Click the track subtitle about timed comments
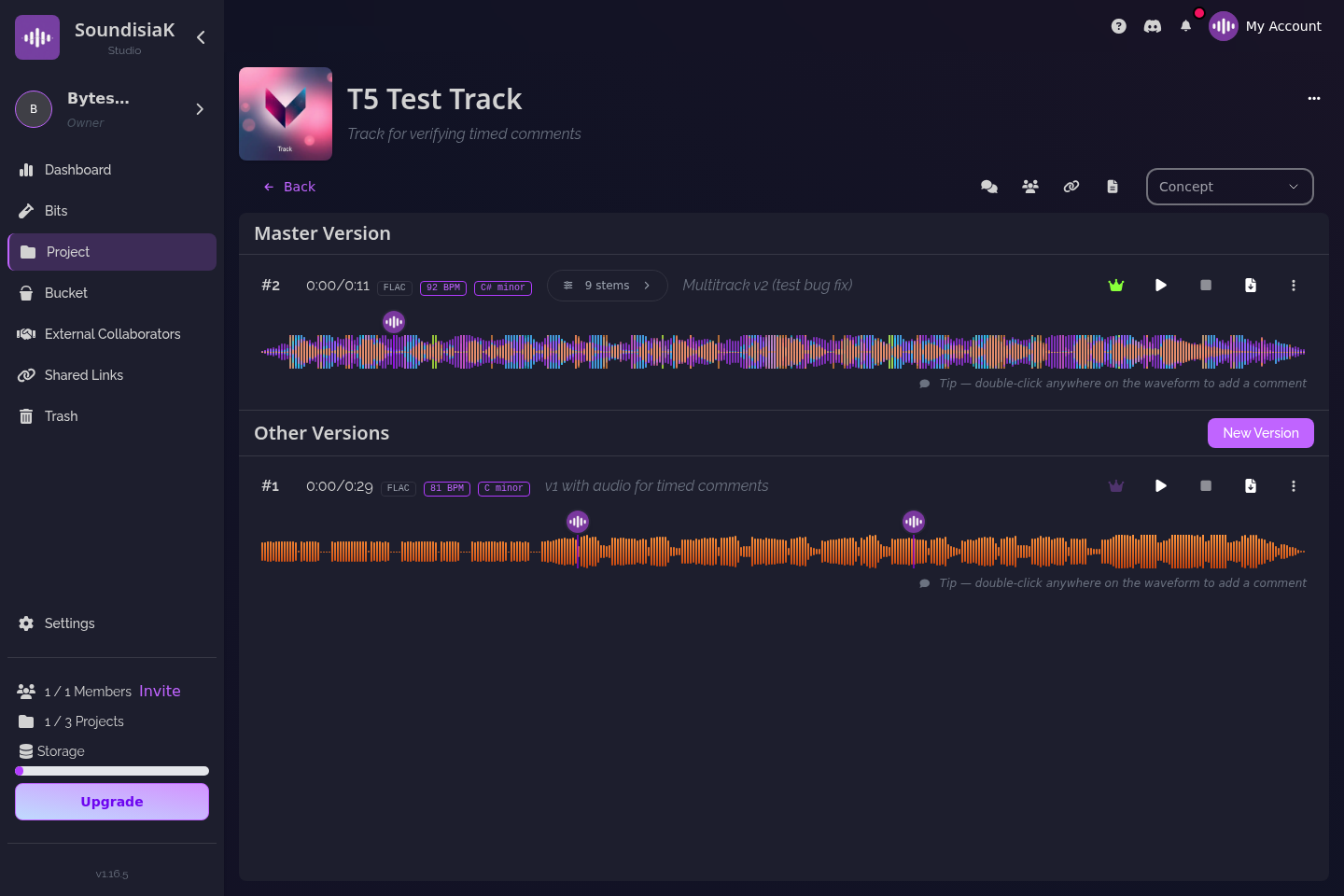Viewport: 1344px width, 896px height. (x=464, y=134)
